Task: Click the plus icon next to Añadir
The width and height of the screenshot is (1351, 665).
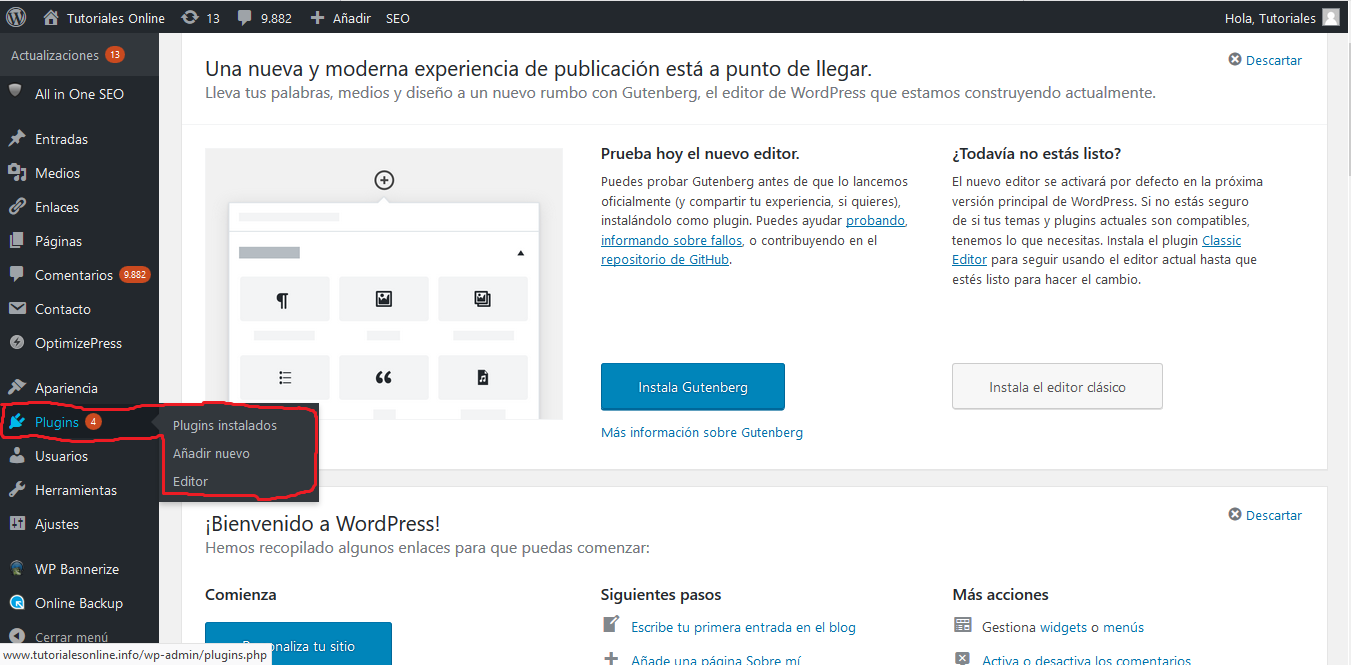Action: click(318, 18)
